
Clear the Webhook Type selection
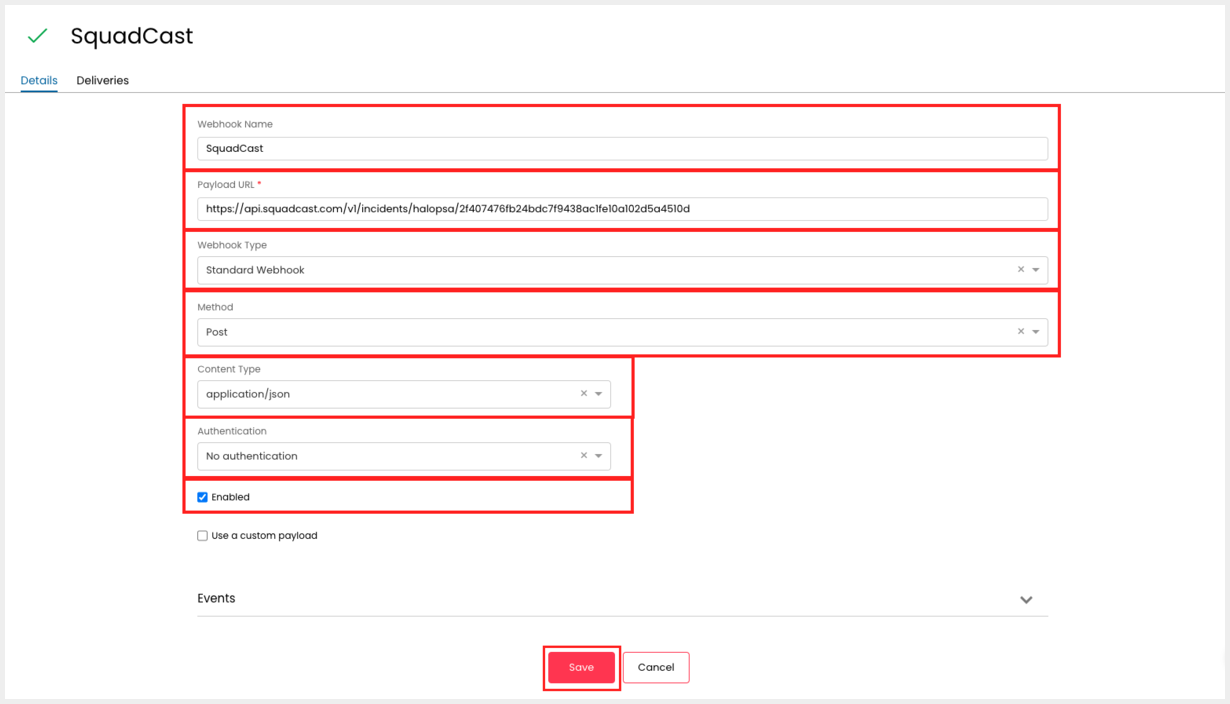click(1020, 269)
